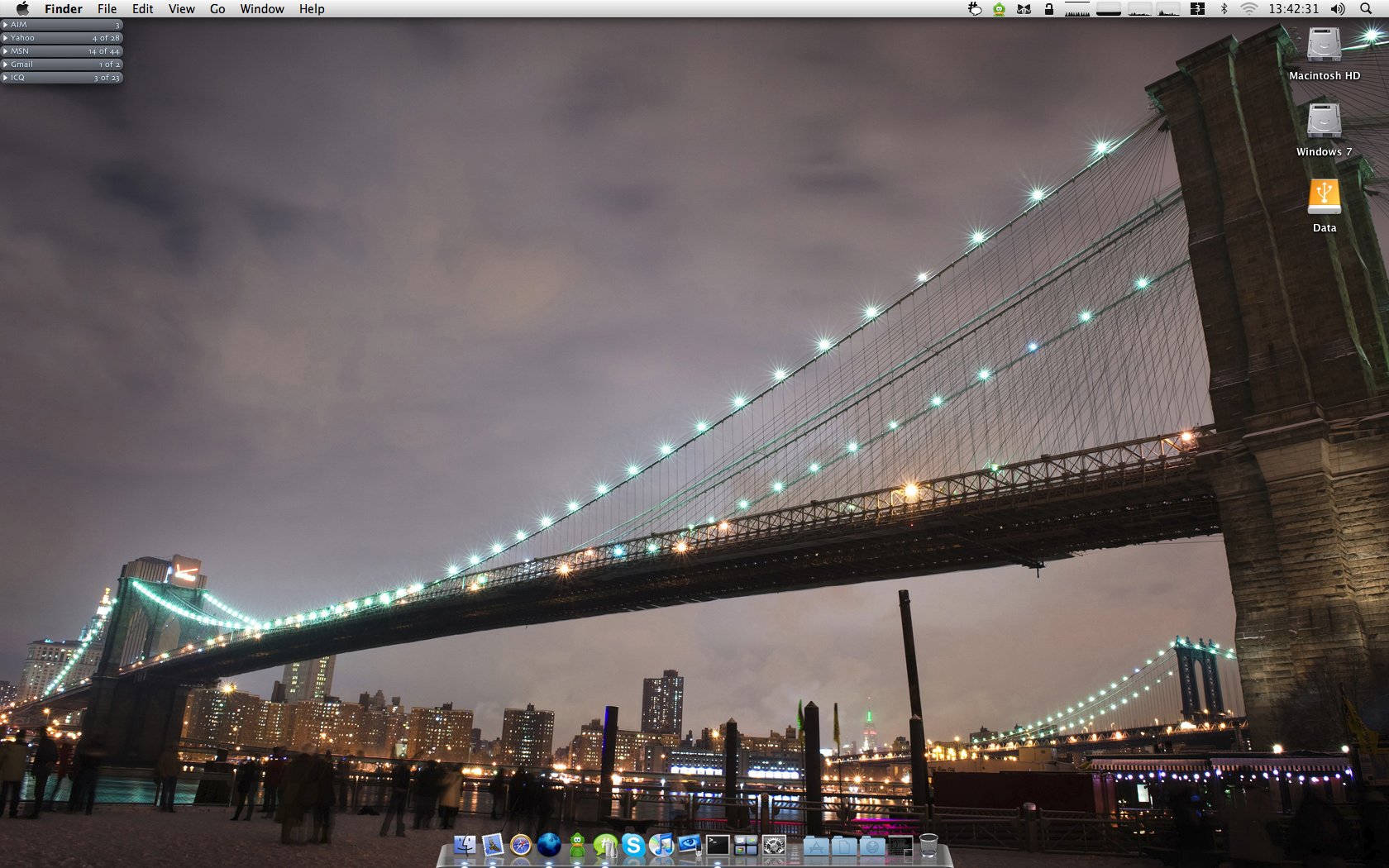Launch Skype from the Dock
The image size is (1389, 868).
[x=633, y=845]
